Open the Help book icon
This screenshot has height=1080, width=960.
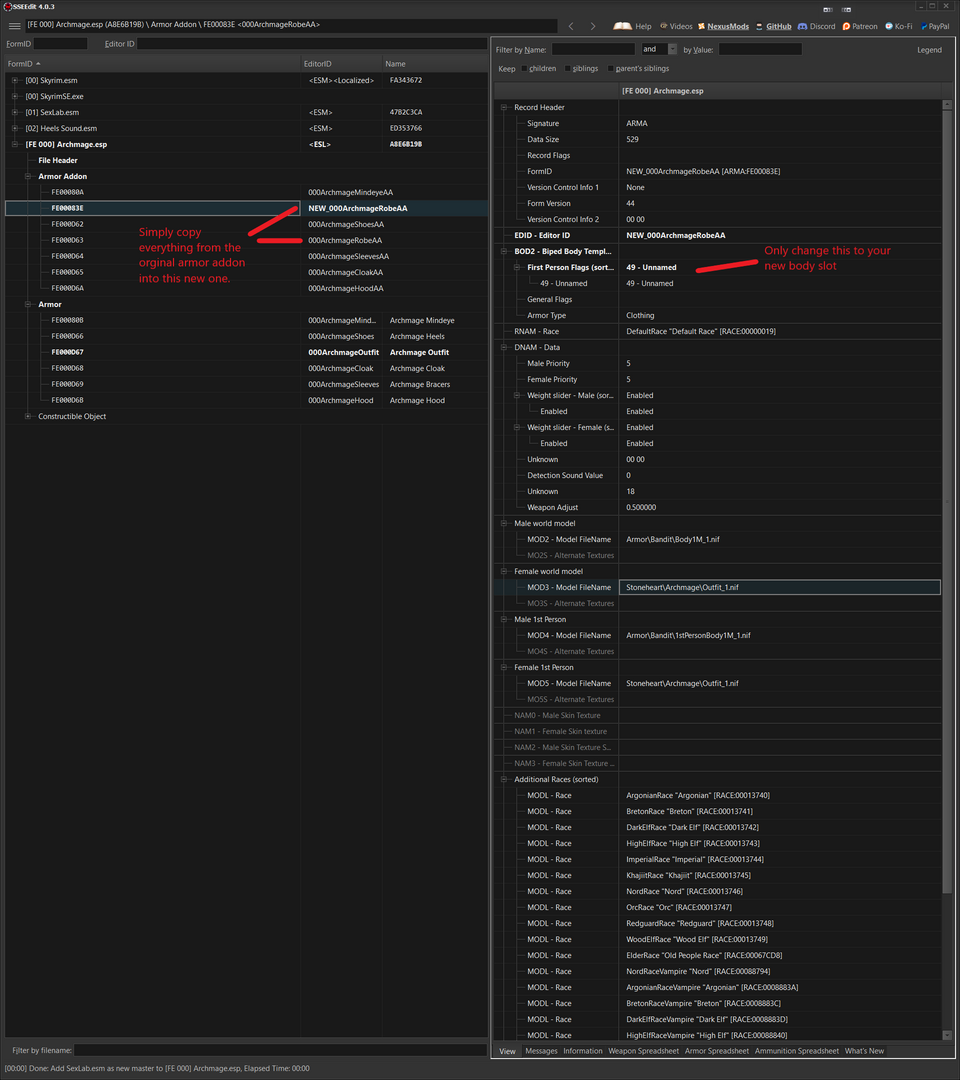623,26
